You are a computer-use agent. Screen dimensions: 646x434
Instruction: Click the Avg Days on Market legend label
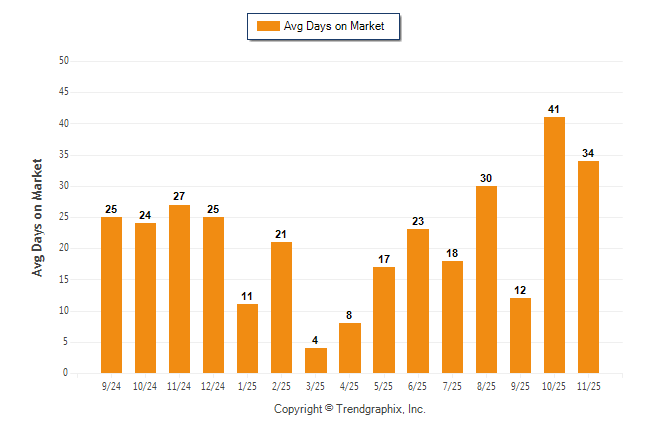pos(334,26)
